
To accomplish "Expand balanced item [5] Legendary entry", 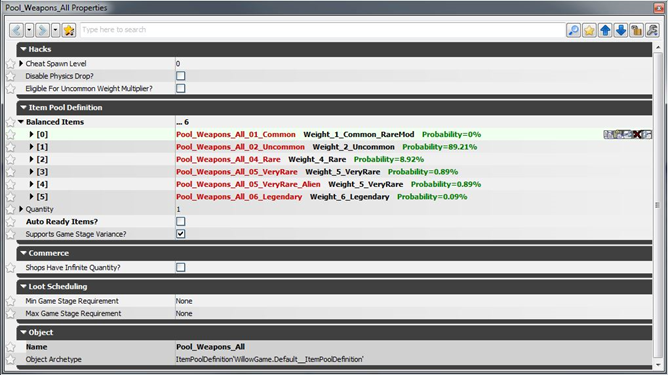I will 31,196.
